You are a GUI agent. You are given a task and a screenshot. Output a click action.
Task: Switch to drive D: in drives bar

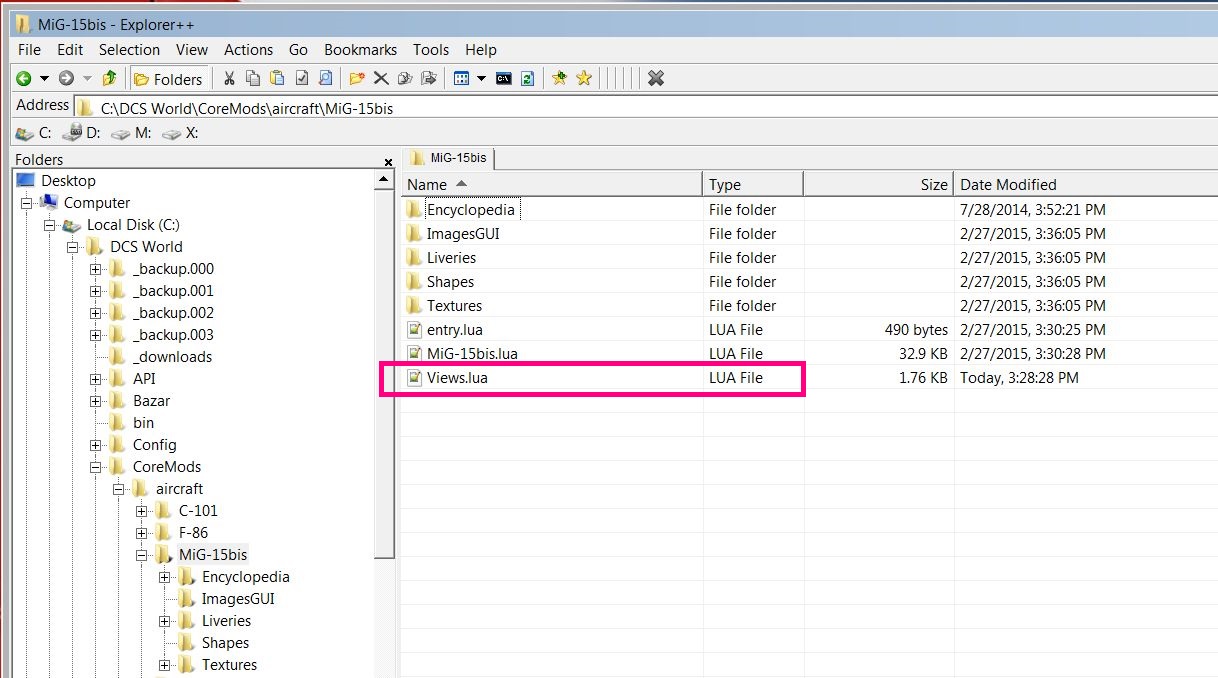click(x=82, y=132)
